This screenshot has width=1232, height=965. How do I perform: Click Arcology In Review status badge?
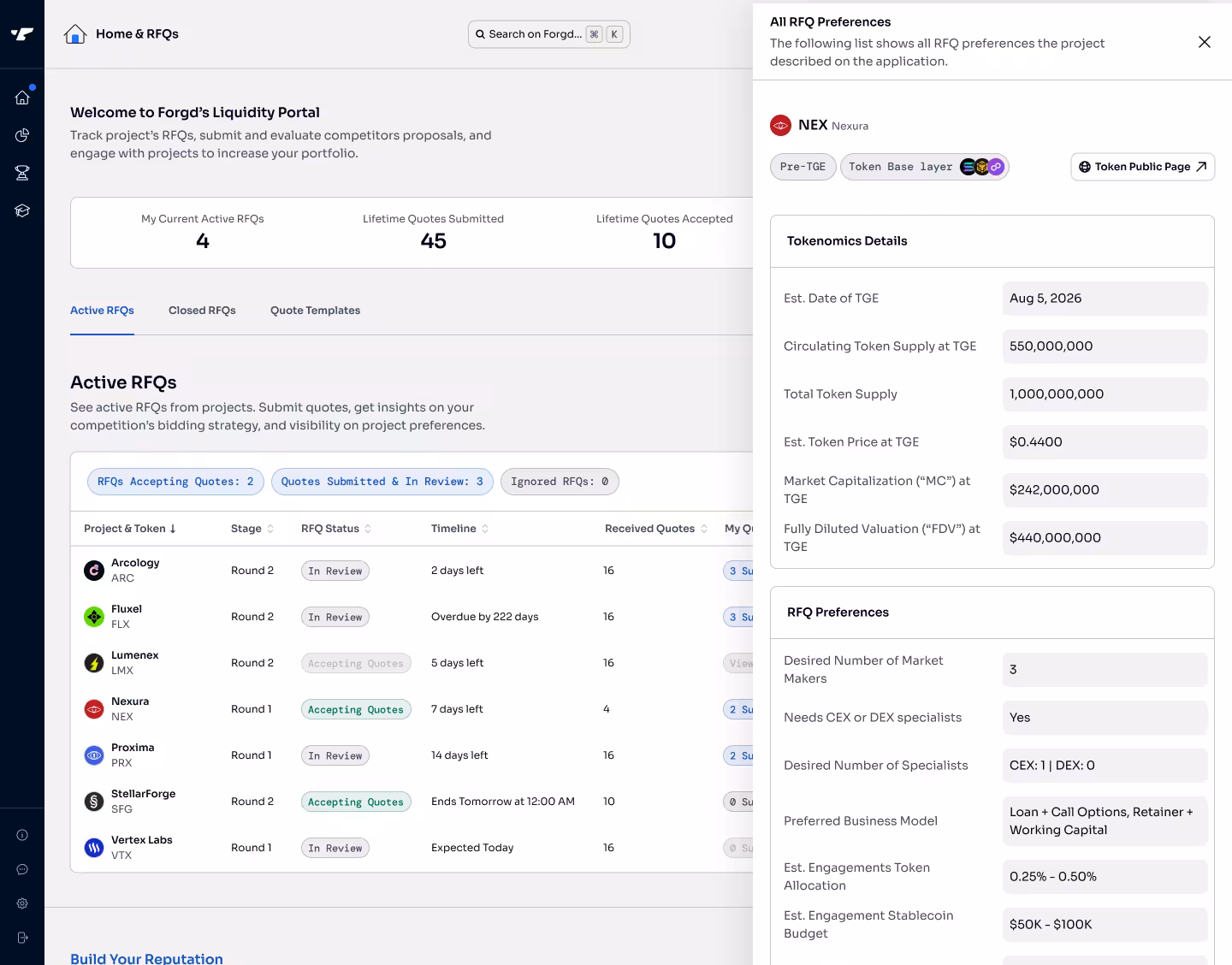[x=335, y=571]
